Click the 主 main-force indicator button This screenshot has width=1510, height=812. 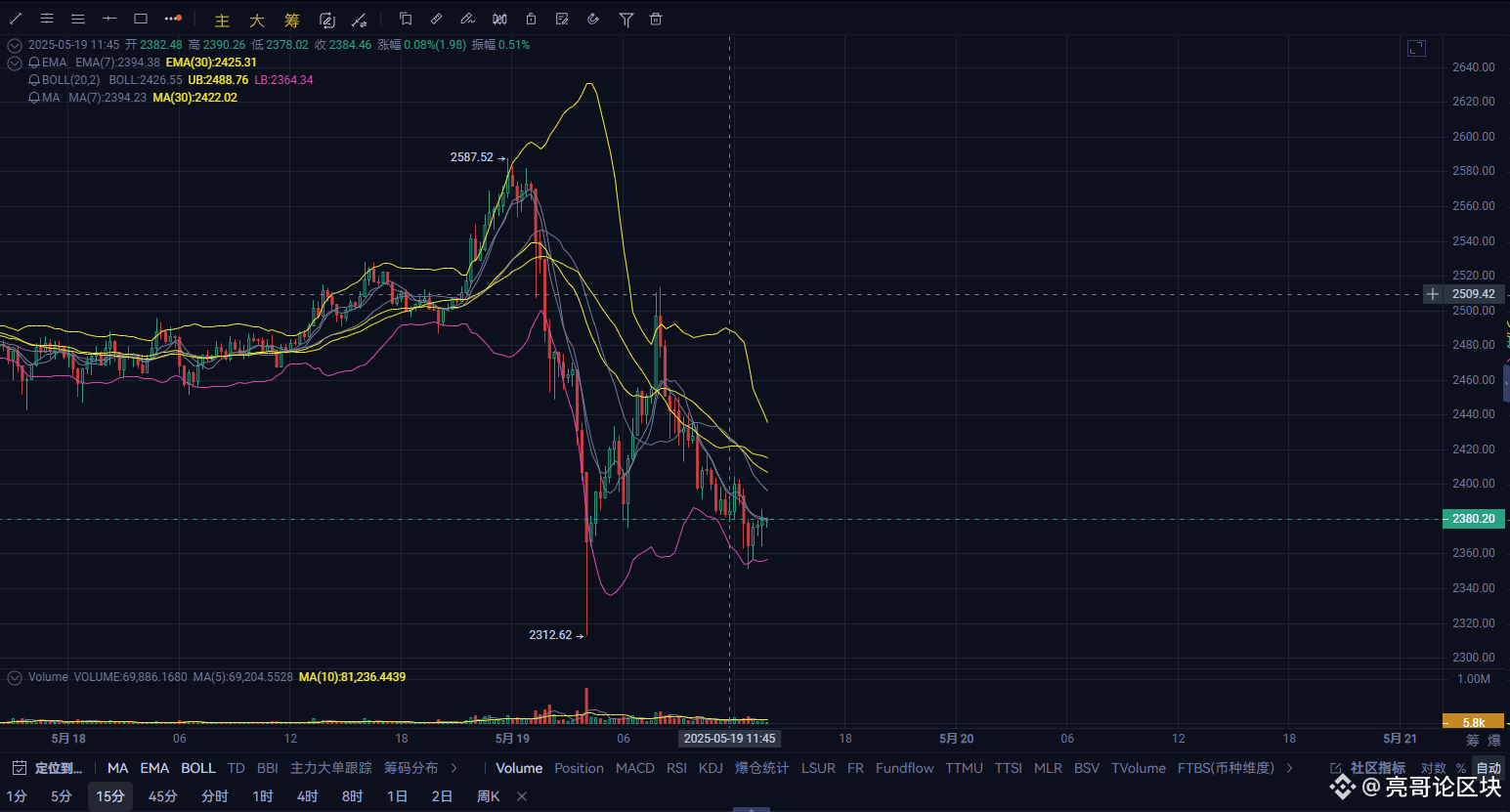pos(222,21)
